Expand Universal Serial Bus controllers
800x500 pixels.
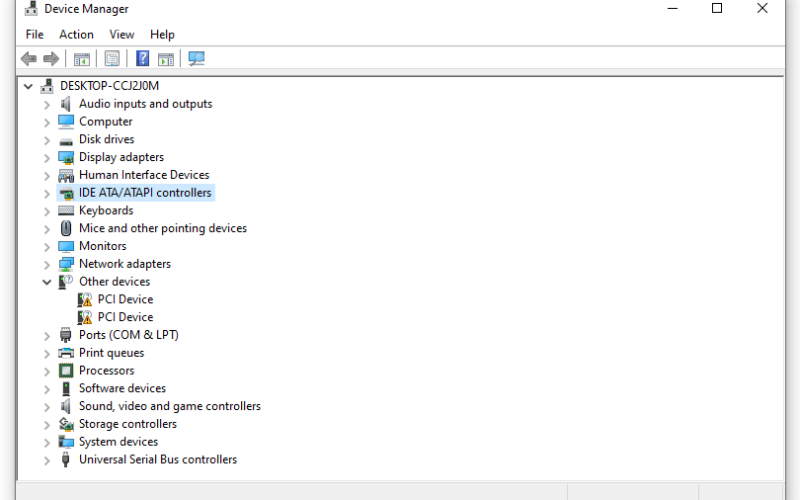(x=47, y=460)
